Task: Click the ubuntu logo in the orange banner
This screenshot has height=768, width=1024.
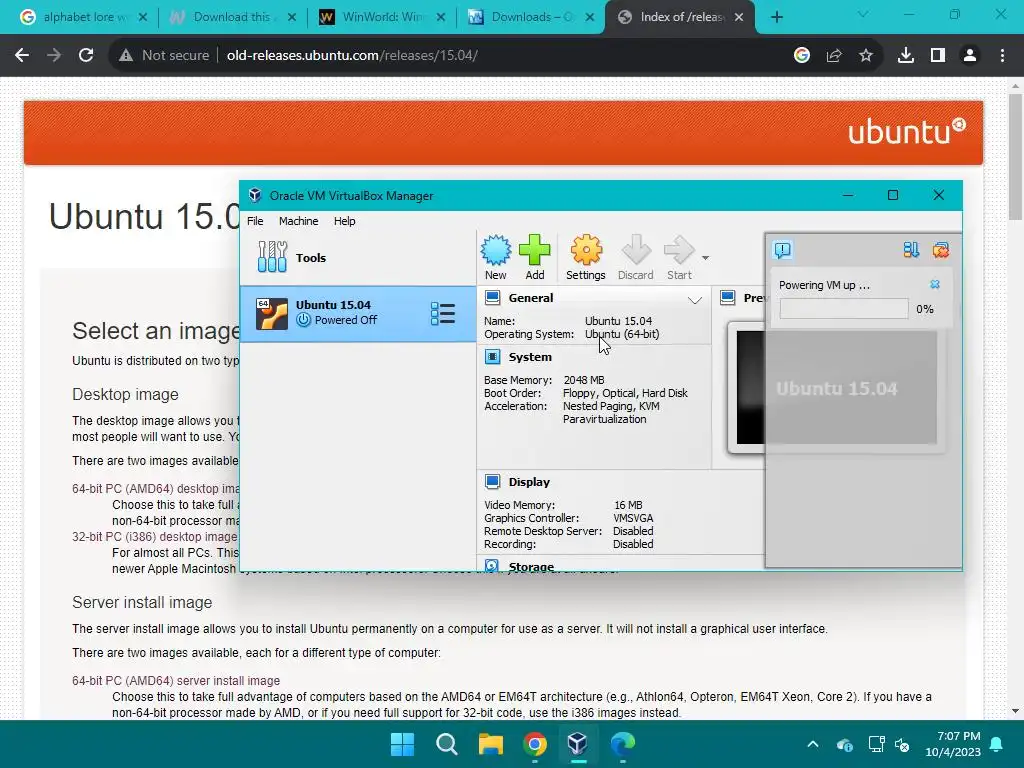Action: click(906, 132)
